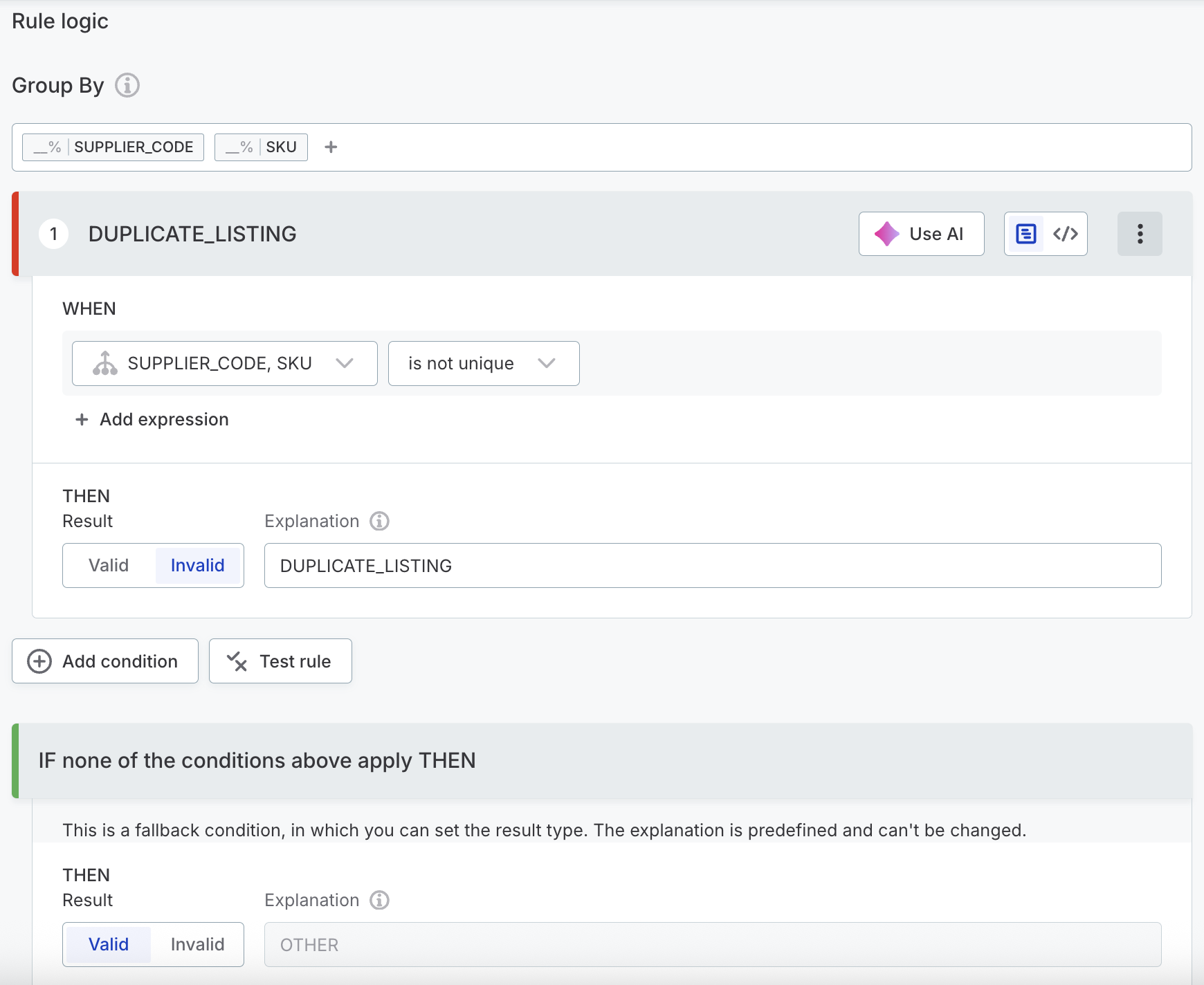The height and width of the screenshot is (985, 1204).
Task: Set the DUPLICATE_LISTING result to Invalid
Action: tap(197, 565)
